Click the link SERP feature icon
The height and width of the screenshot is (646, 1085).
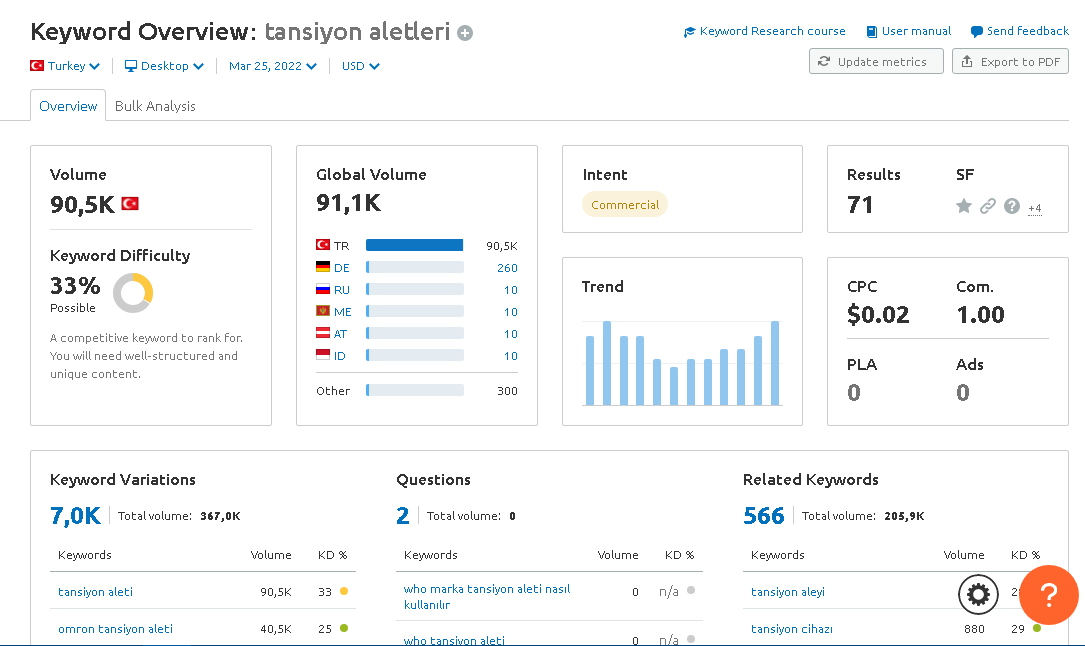pyautogui.click(x=987, y=205)
